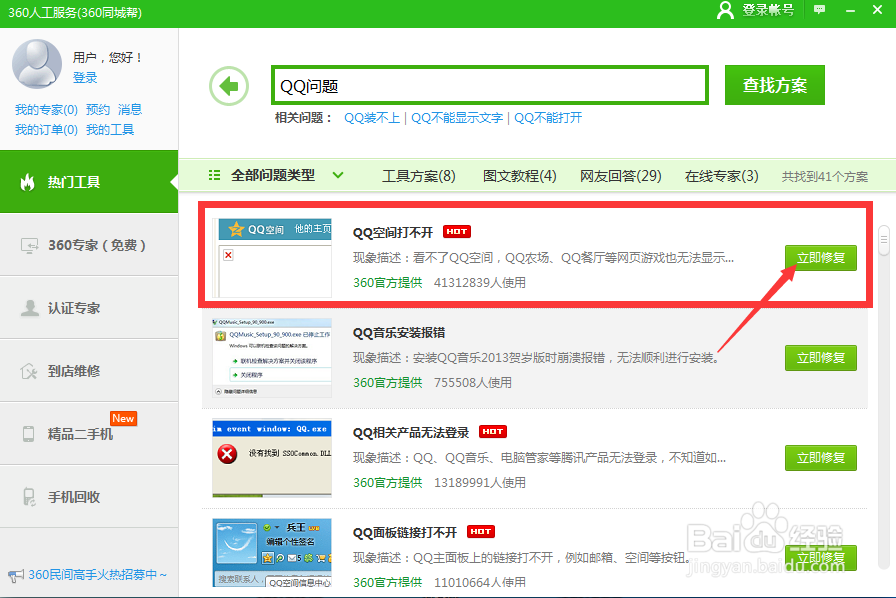
Task: Open the 手机回收 sidebar section
Action: tap(89, 497)
